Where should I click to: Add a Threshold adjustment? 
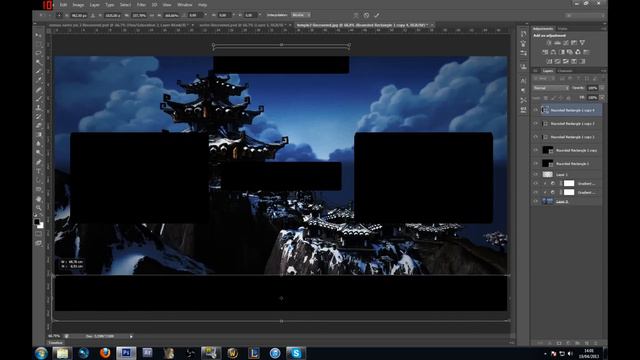click(x=566, y=61)
